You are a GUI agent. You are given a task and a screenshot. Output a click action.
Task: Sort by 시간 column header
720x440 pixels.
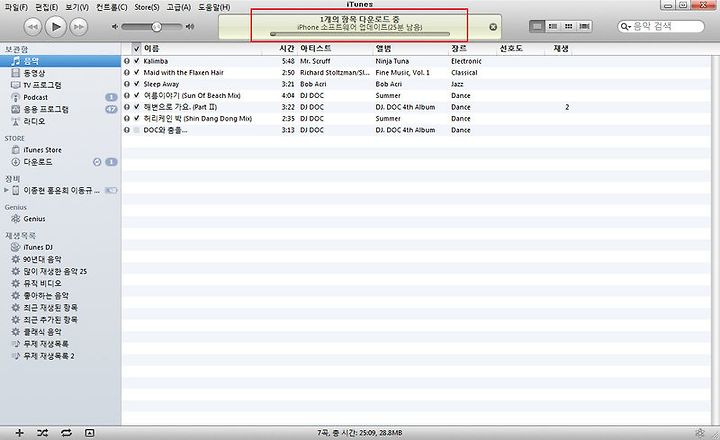pyautogui.click(x=280, y=48)
